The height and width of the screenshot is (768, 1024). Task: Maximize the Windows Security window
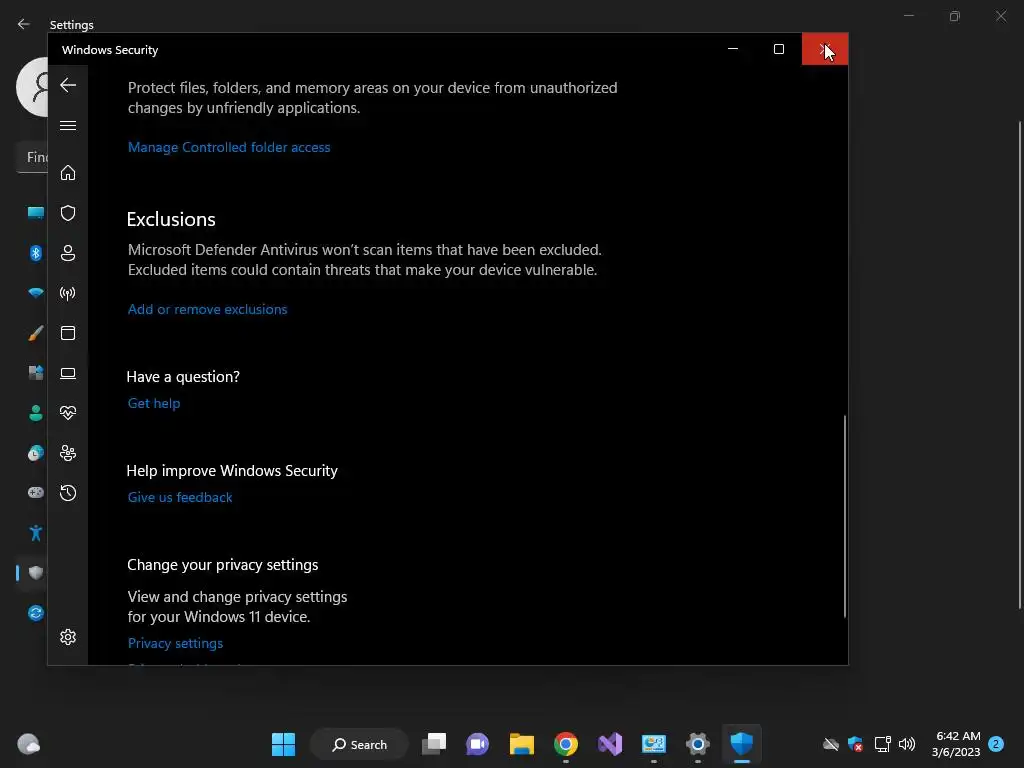pyautogui.click(x=778, y=49)
